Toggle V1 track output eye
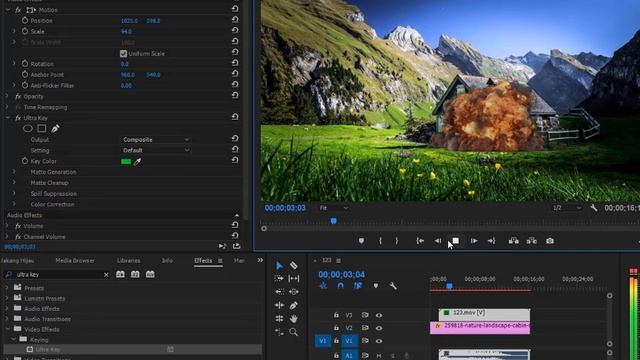 pos(379,341)
